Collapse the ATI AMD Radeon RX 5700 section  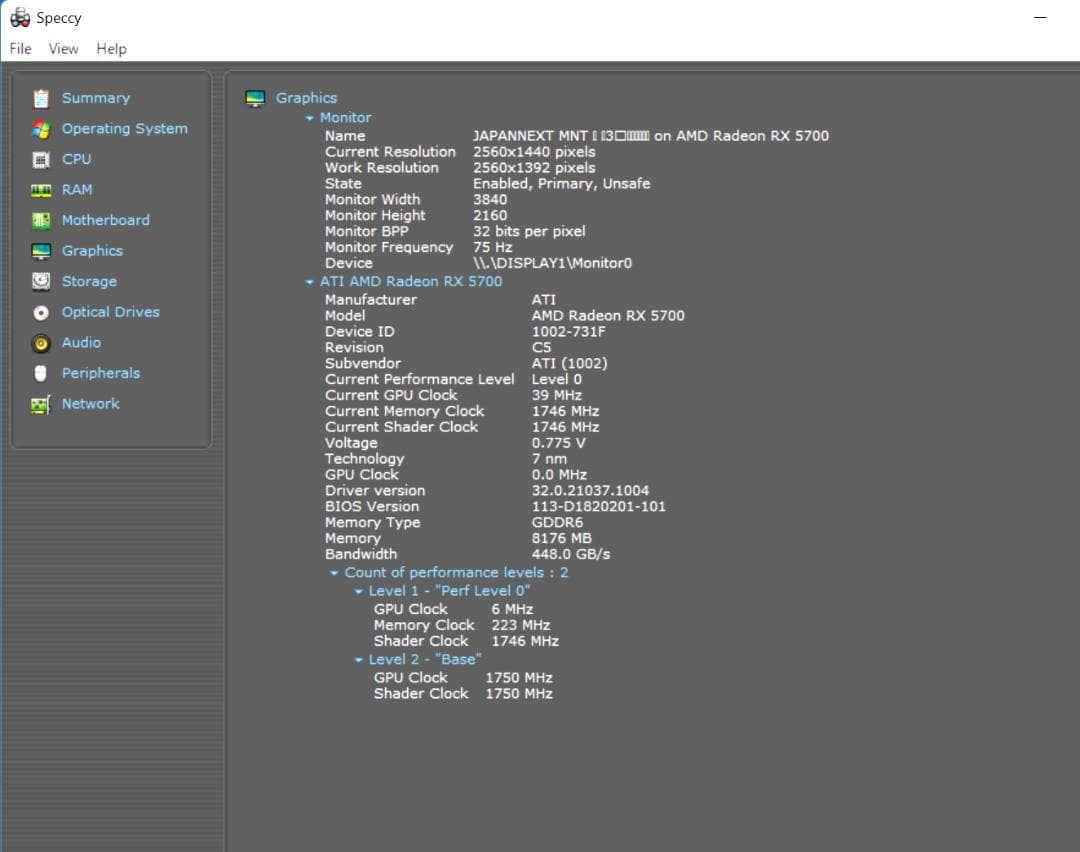pyautogui.click(x=310, y=281)
